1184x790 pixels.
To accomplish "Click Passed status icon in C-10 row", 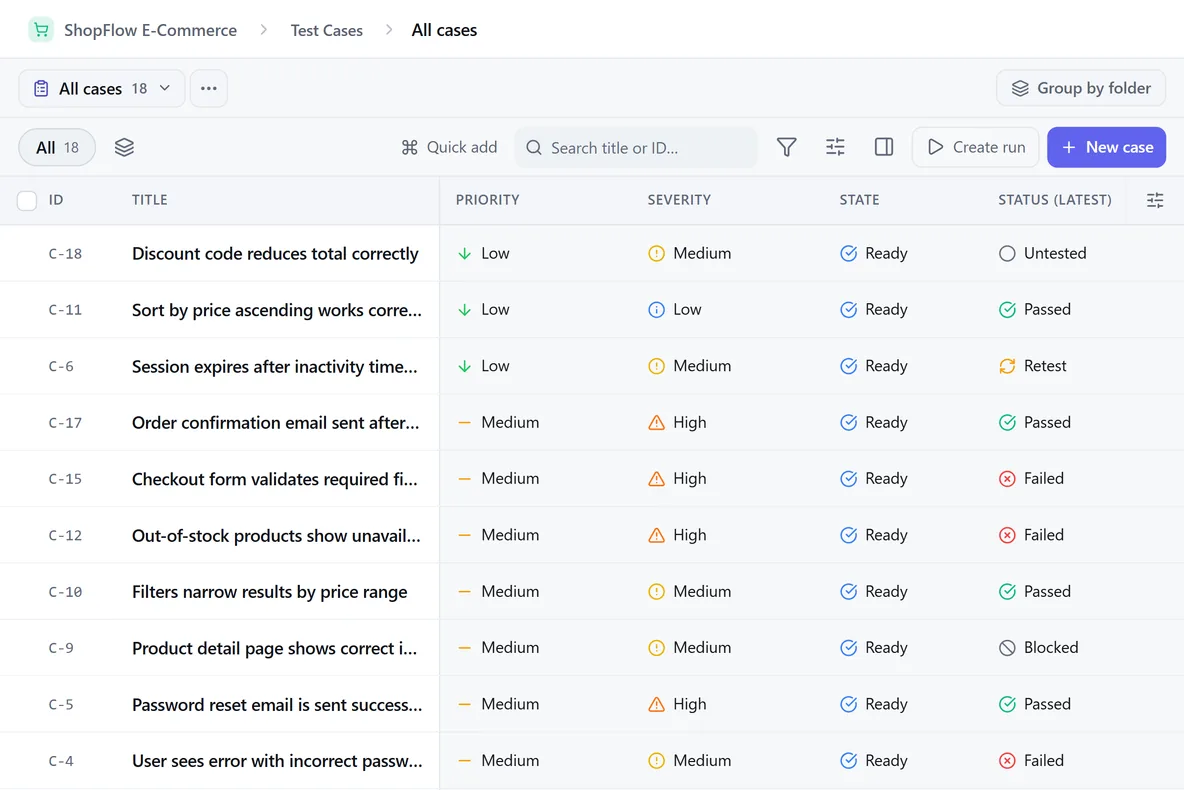I will (x=1007, y=592).
